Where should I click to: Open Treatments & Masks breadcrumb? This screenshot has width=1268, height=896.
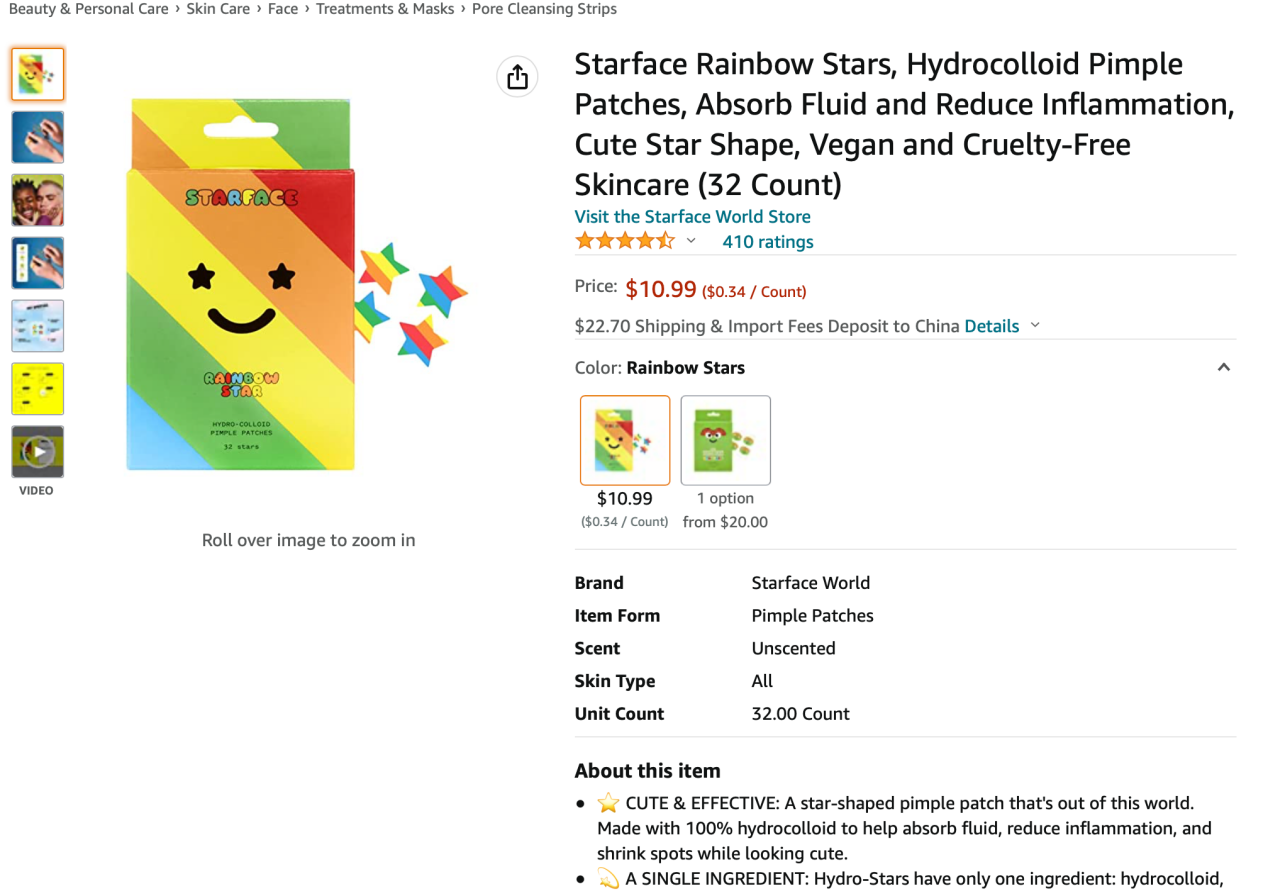(x=385, y=9)
